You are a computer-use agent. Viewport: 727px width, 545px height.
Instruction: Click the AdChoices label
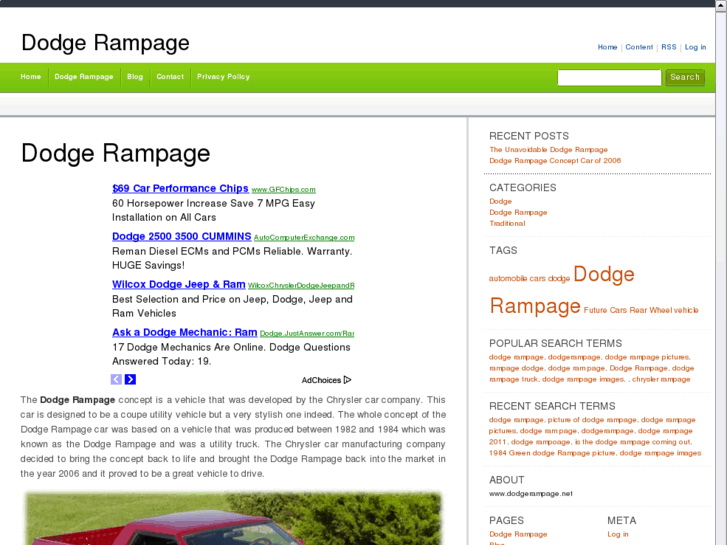click(321, 380)
